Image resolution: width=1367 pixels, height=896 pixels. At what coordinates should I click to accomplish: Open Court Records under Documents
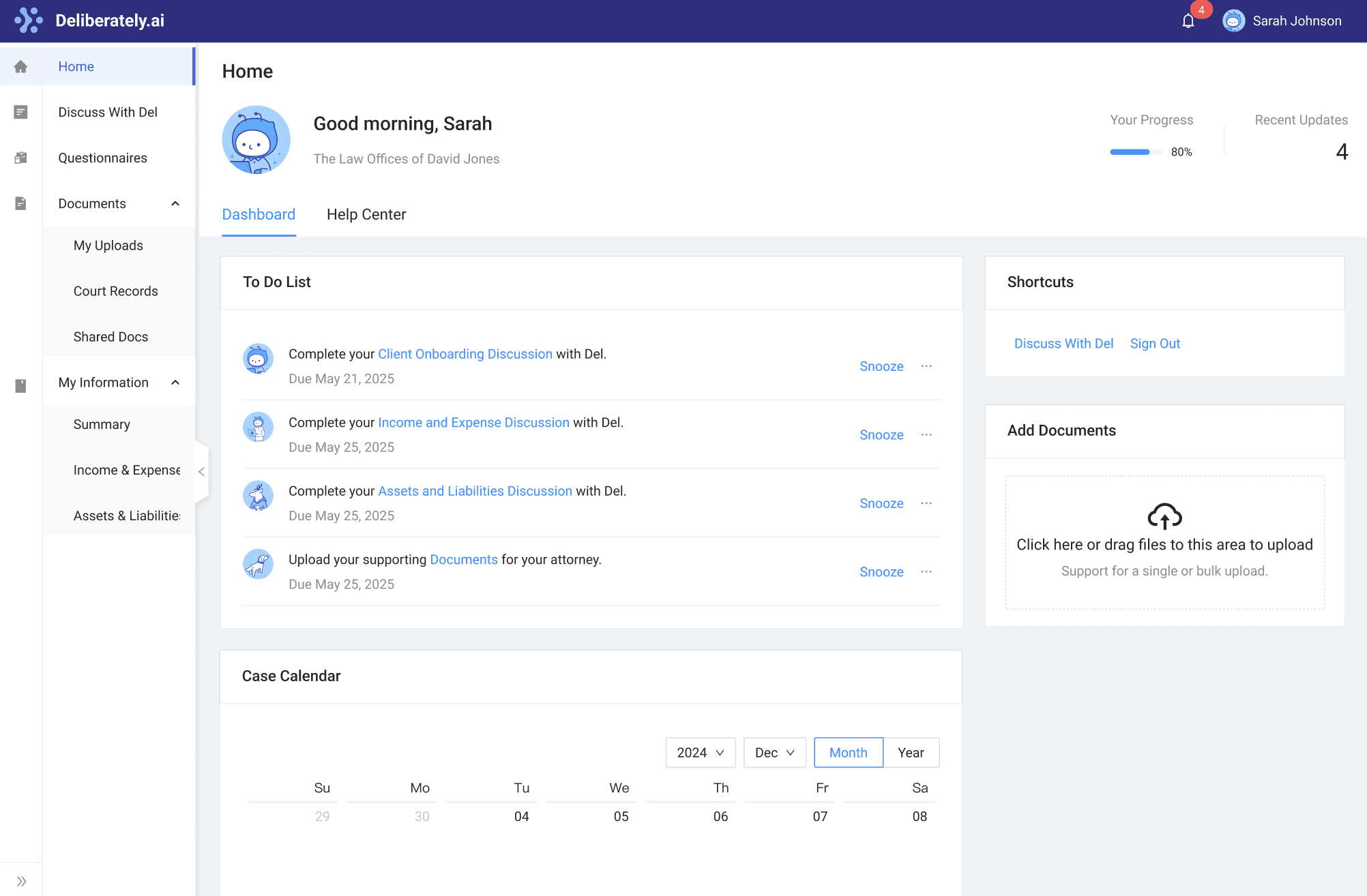pos(115,290)
